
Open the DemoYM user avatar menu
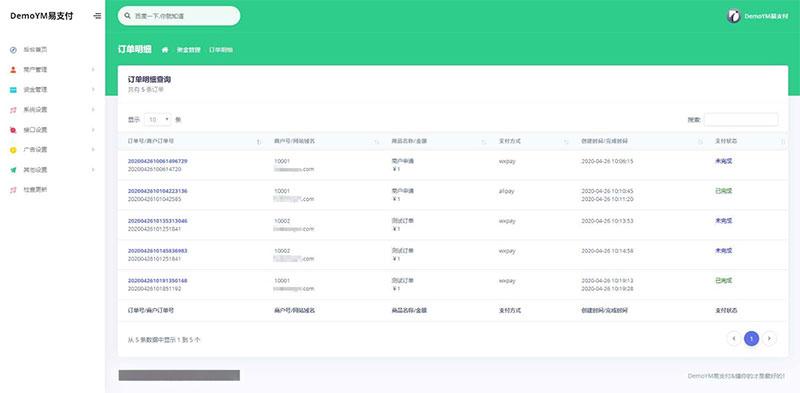(x=734, y=16)
